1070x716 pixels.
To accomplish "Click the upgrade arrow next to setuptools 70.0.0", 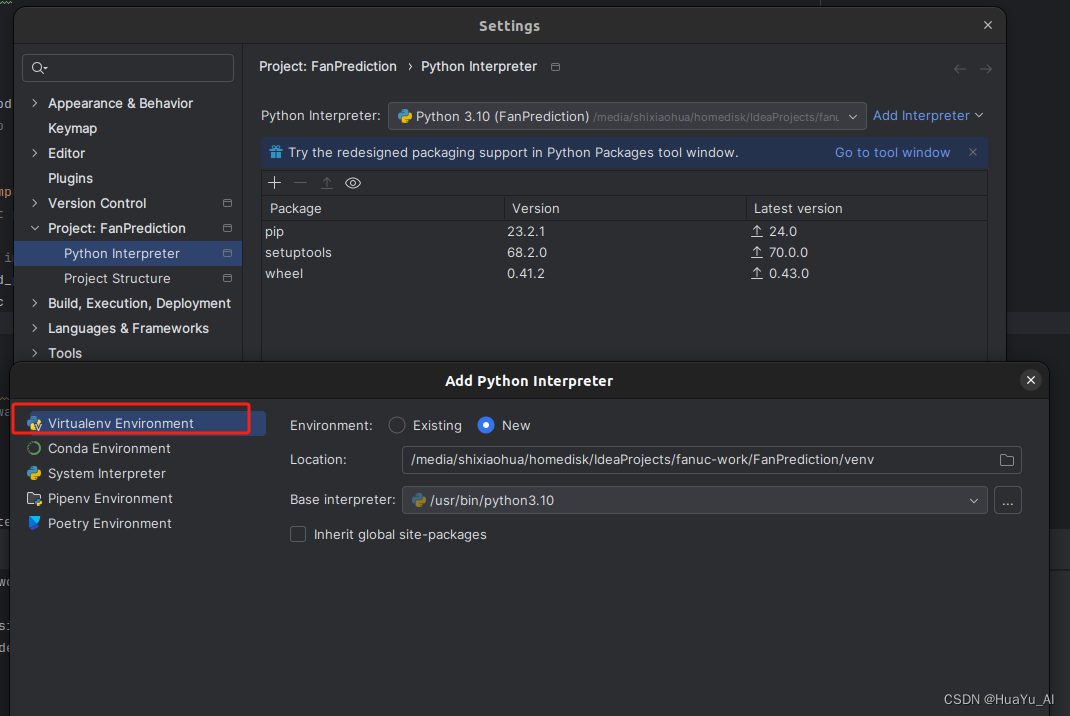I will pyautogui.click(x=757, y=252).
